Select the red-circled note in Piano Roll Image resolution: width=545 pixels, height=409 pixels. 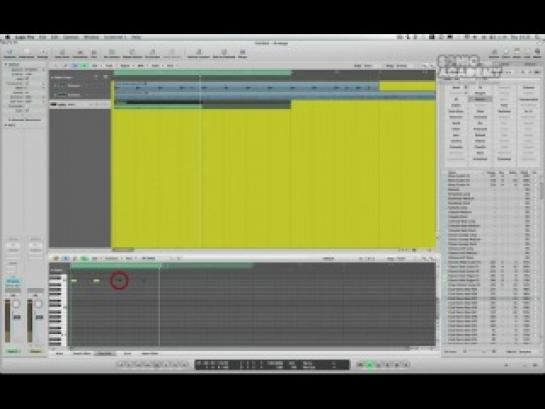[x=120, y=280]
